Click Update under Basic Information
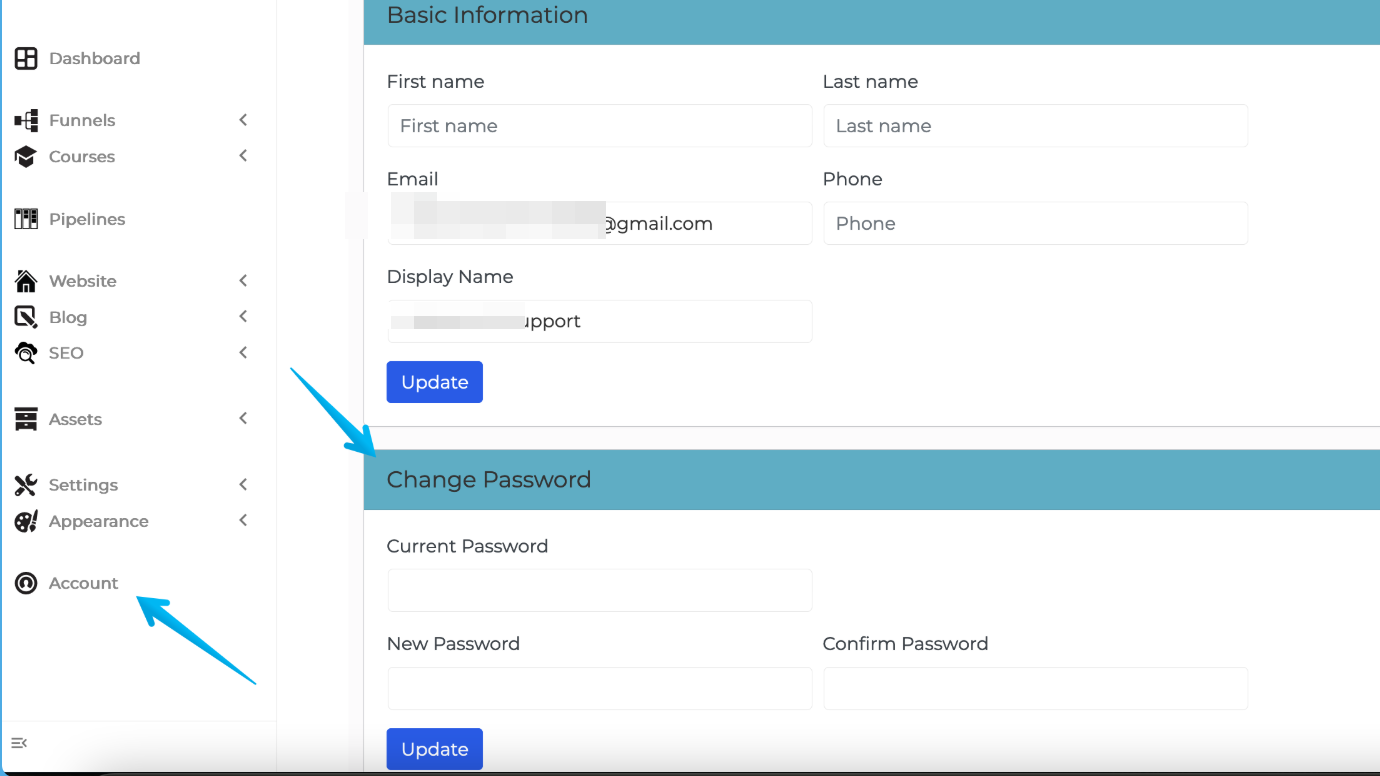The image size is (1380, 776). coord(434,381)
